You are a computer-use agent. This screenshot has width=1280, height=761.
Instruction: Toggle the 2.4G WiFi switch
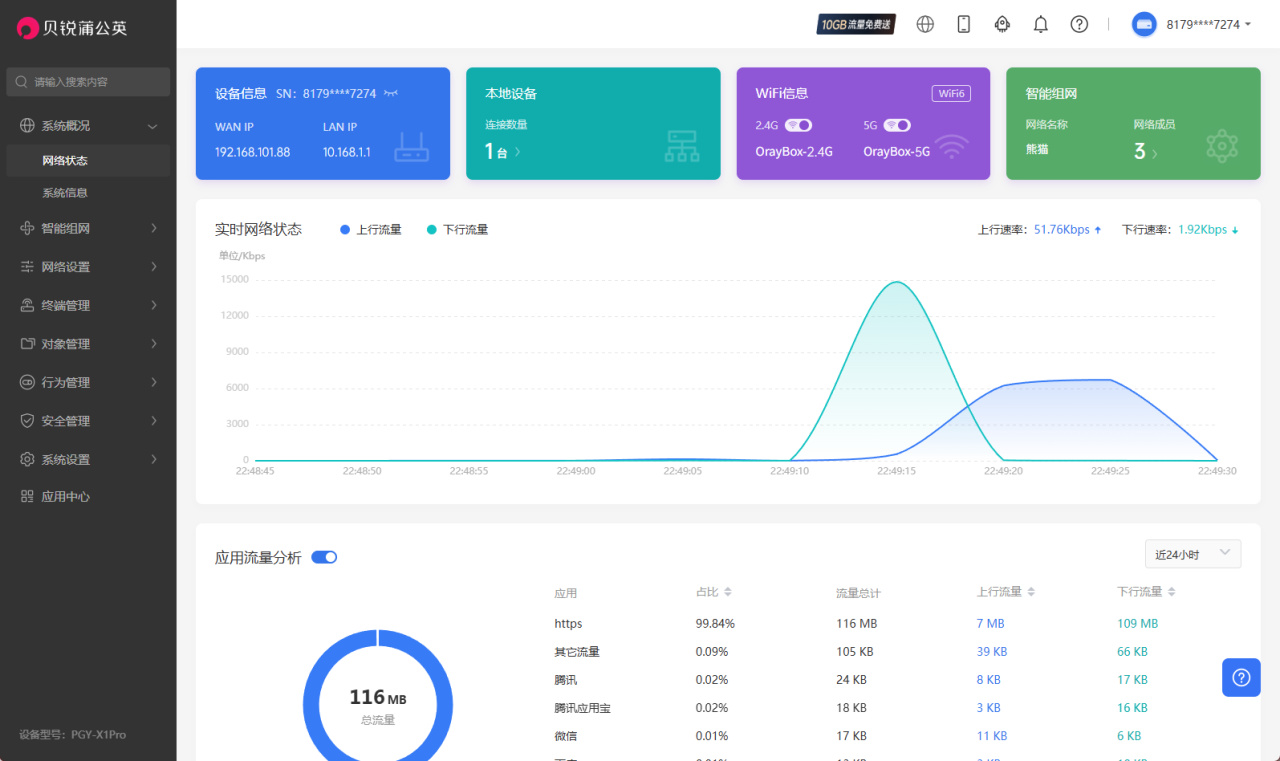point(798,125)
